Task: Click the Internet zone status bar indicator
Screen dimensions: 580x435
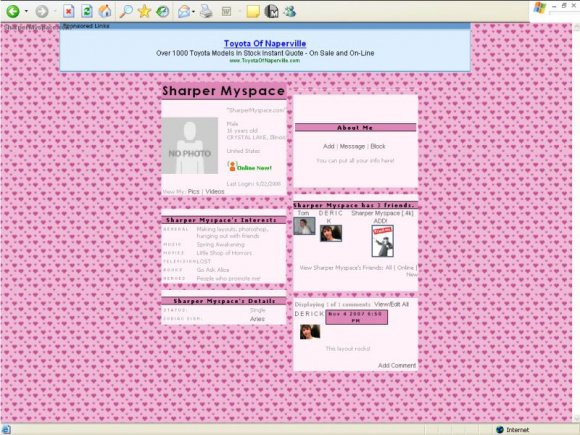Action: click(513, 429)
